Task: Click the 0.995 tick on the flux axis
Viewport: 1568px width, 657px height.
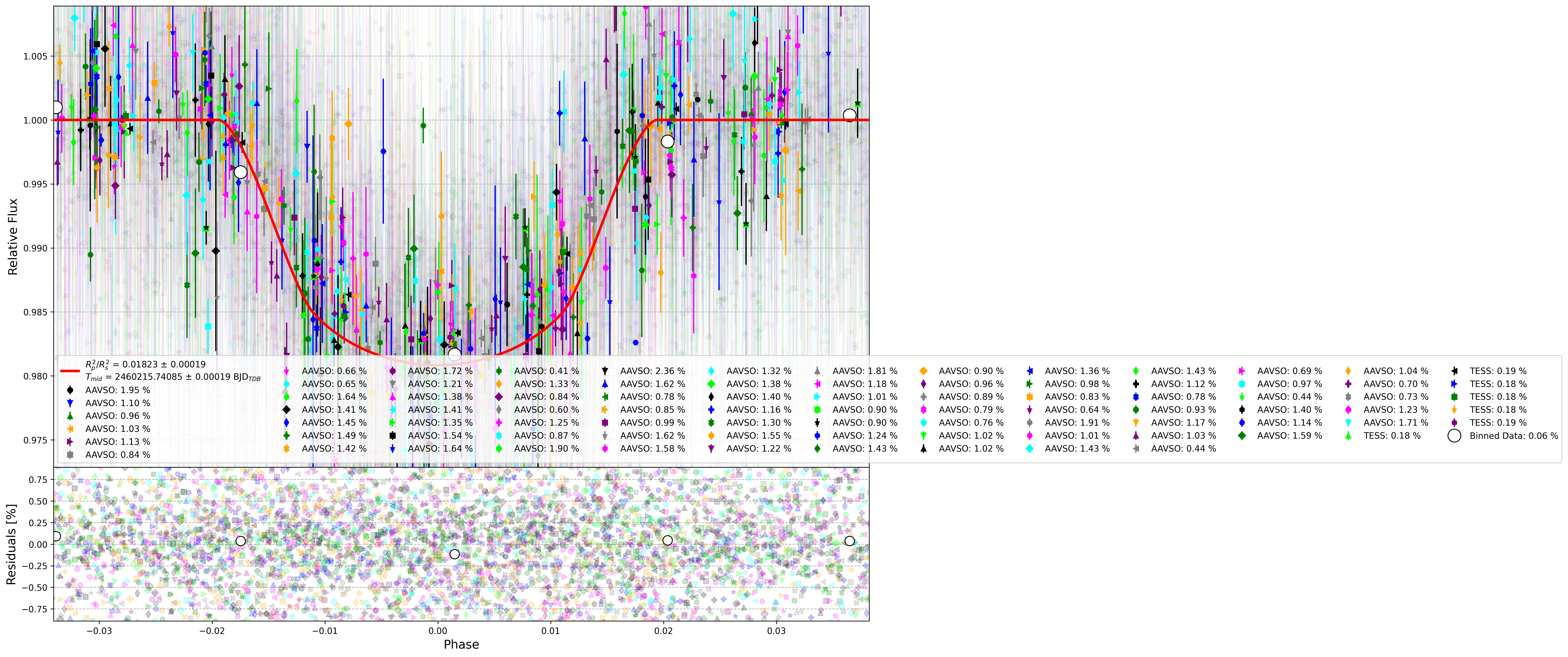Action: (x=35, y=184)
